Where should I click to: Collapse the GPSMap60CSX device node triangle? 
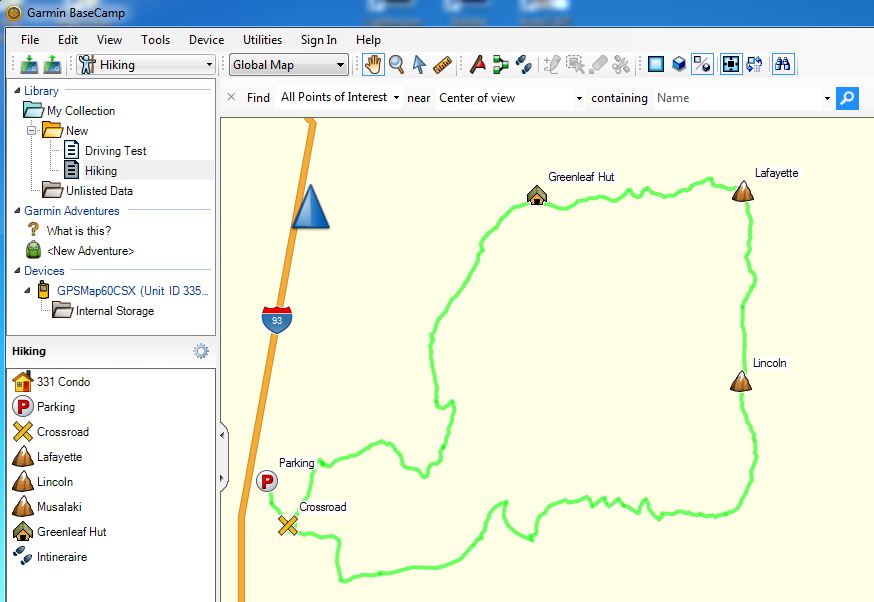tap(27, 290)
